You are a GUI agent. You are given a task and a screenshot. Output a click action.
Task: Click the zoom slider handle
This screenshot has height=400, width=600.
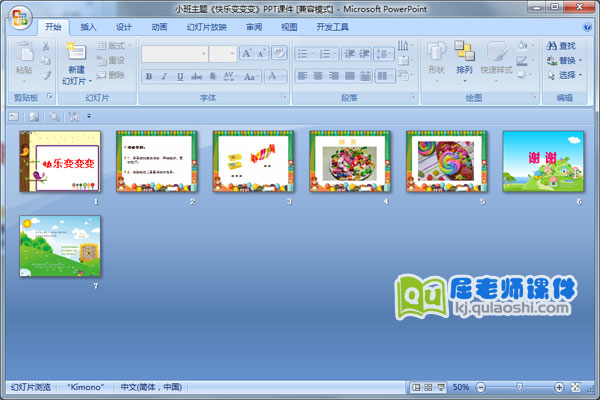click(x=518, y=386)
